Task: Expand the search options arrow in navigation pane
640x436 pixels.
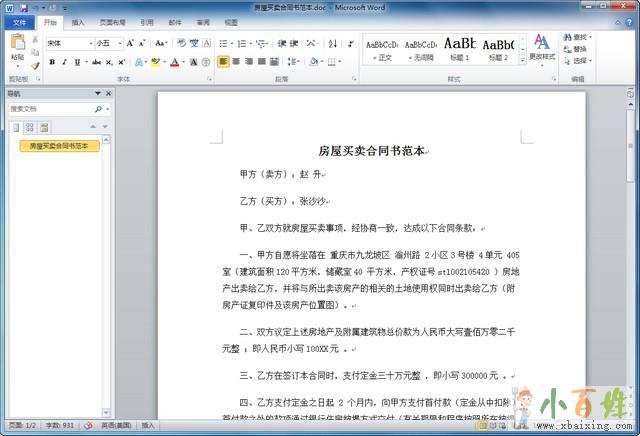Action: point(108,108)
